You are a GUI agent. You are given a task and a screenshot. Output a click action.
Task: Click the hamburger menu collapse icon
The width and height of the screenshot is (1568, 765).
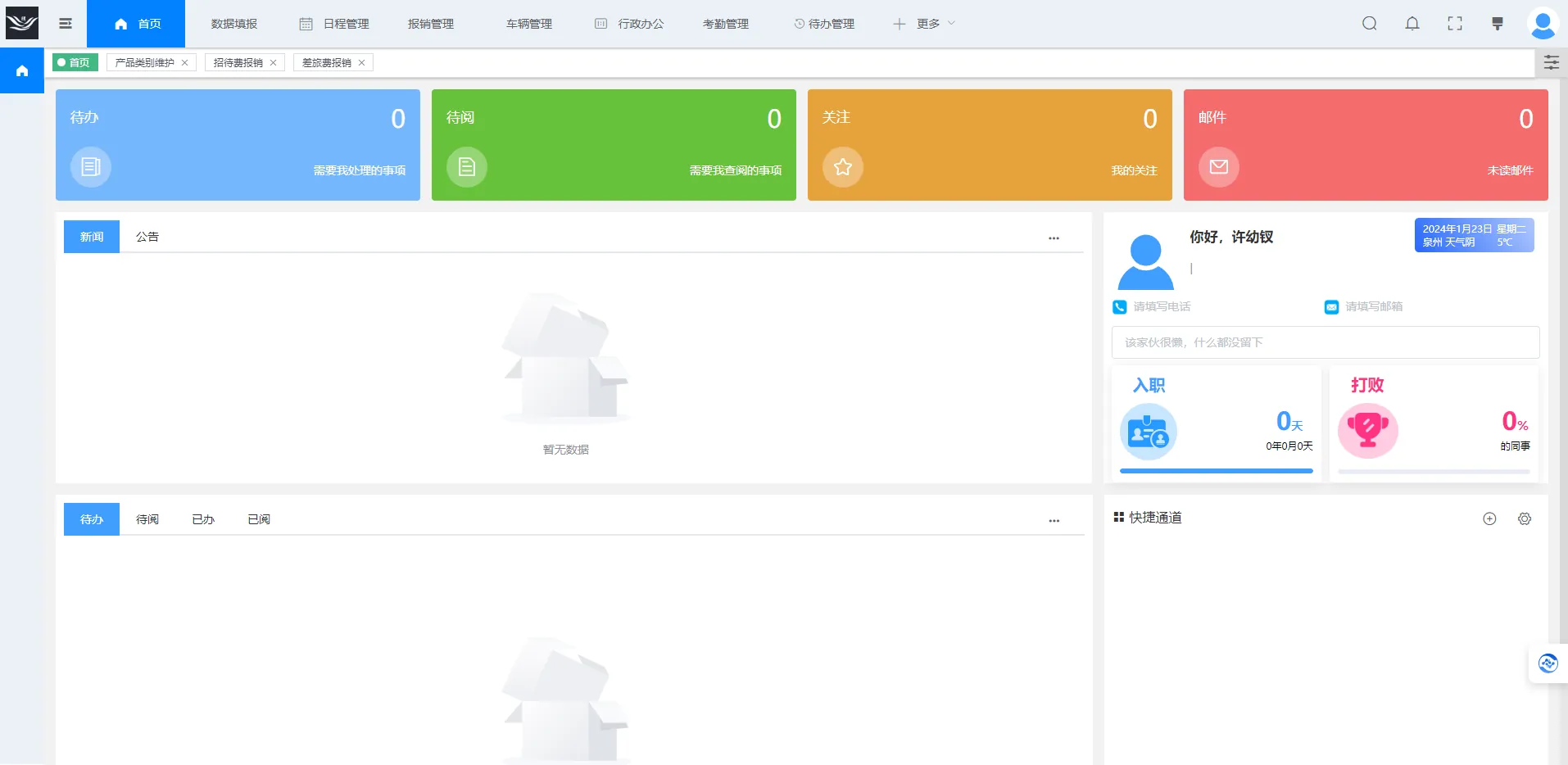(66, 24)
